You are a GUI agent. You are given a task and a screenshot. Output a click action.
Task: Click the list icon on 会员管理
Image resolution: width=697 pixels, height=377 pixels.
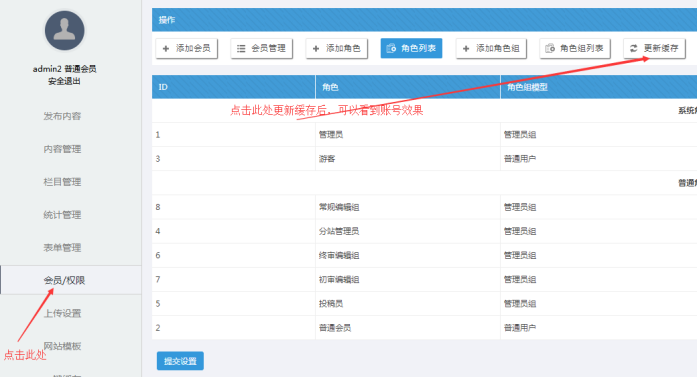tap(241, 48)
